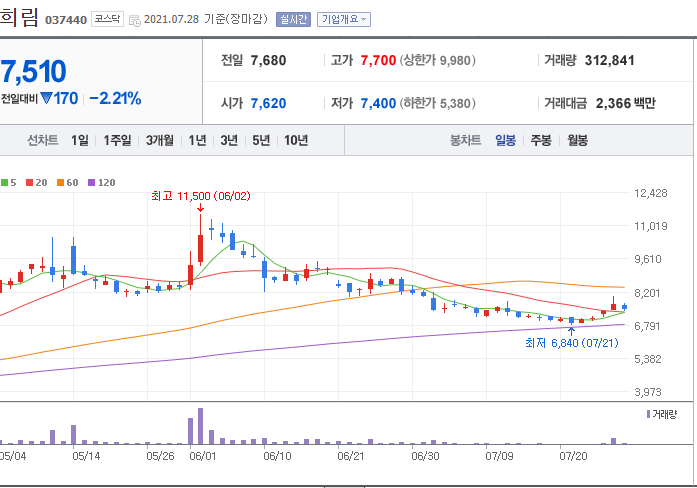The height and width of the screenshot is (488, 697).
Task: Click the 05/14 date label on axis
Action: coord(86,456)
